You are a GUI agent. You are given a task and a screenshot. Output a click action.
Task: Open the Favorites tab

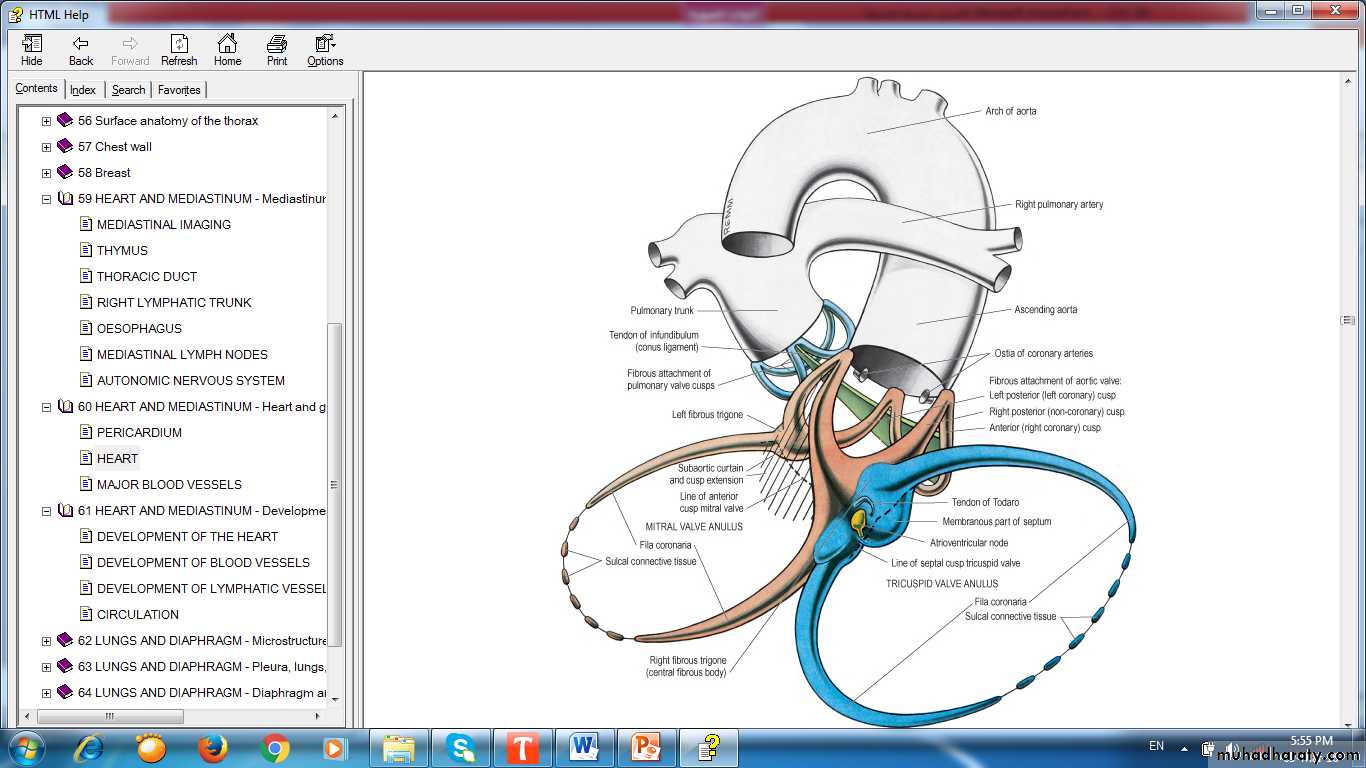click(179, 90)
